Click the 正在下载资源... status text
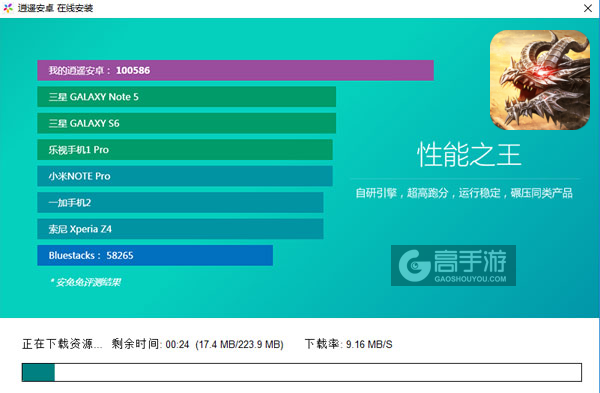Viewport: 600px width, 393px height. click(62, 344)
